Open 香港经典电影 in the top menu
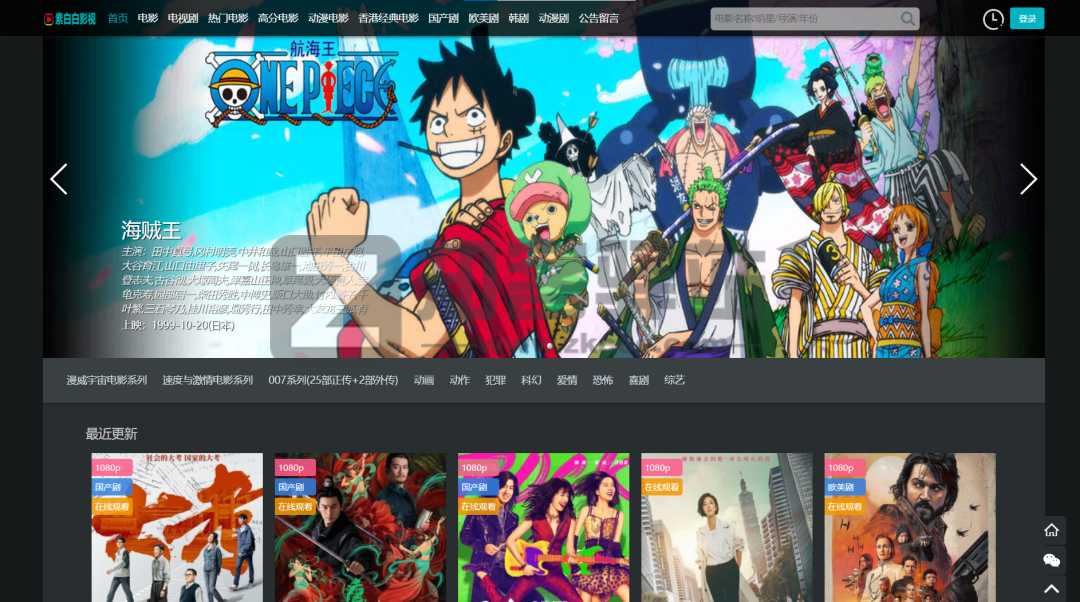 coord(388,18)
